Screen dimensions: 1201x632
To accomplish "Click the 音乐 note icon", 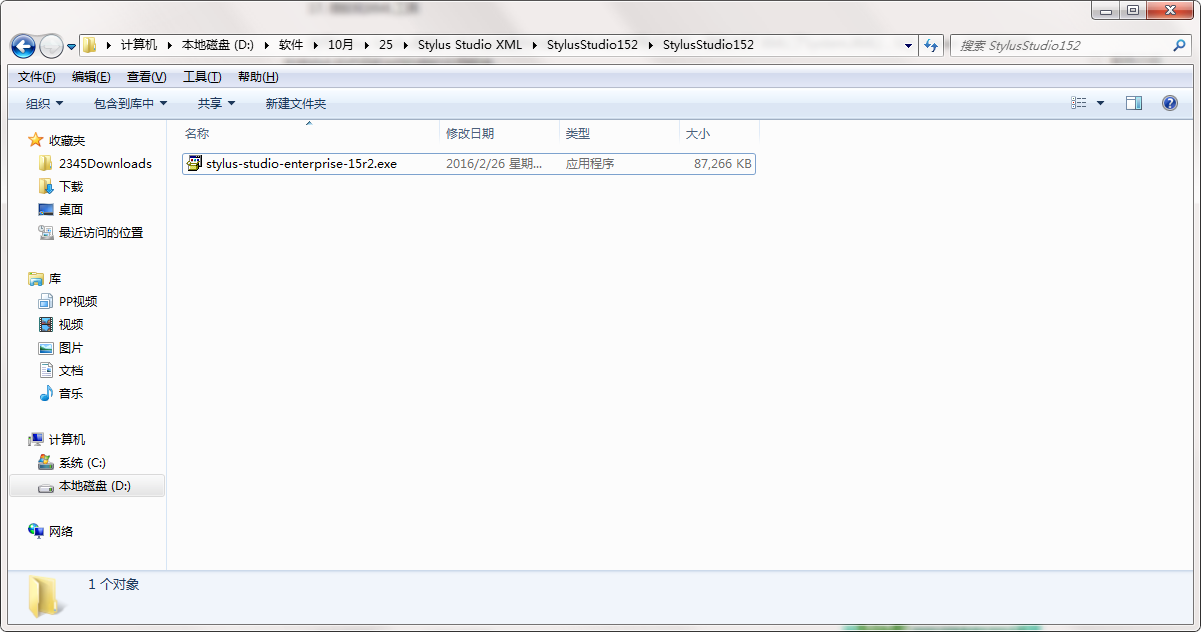I will 45,393.
